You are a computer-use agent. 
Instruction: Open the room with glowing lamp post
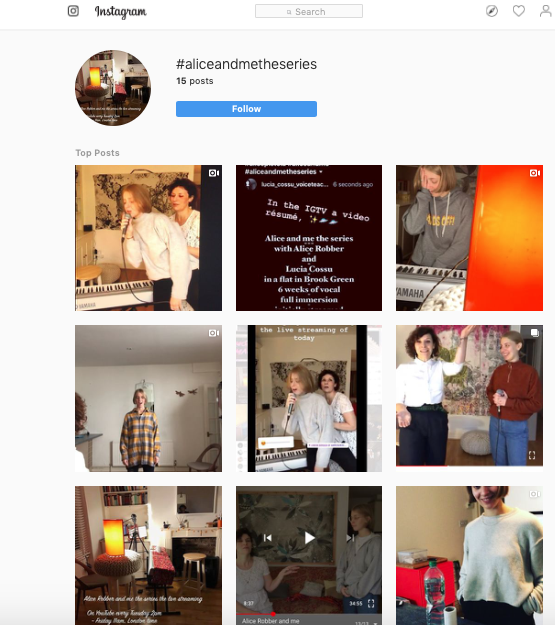(x=148, y=555)
